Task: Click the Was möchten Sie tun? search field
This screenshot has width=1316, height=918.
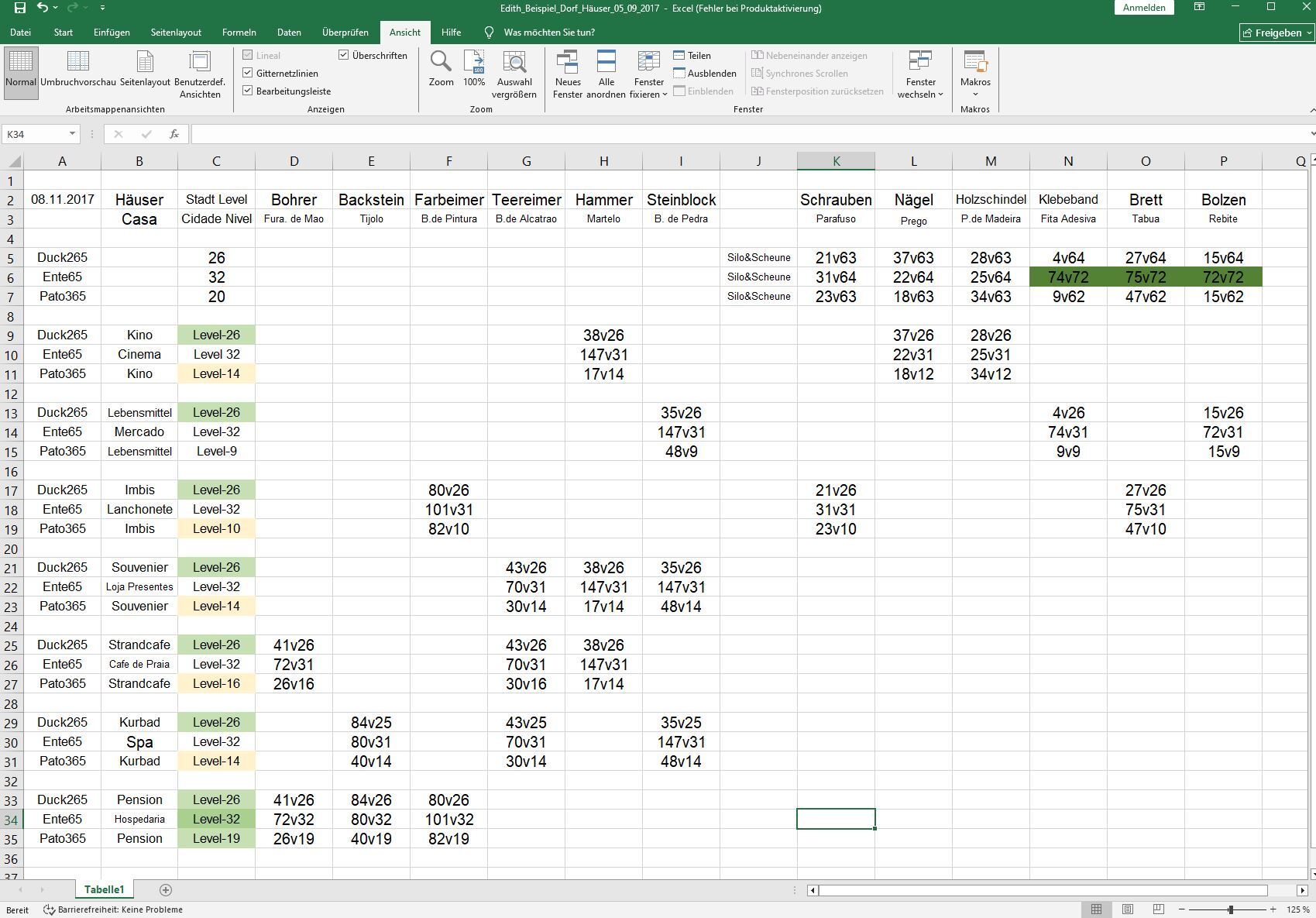Action: coord(549,33)
